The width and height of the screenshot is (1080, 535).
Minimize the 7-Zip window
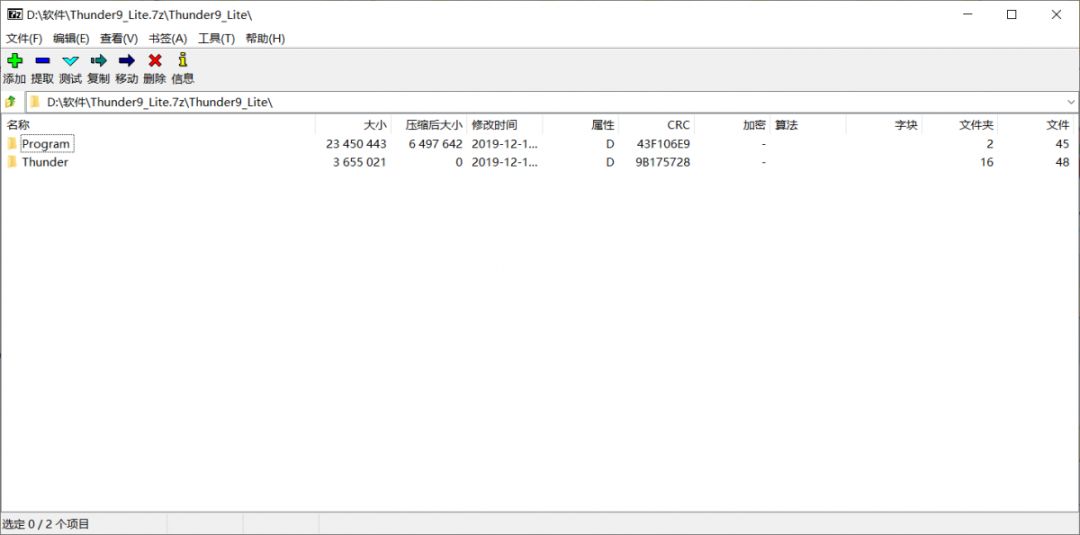[x=966, y=14]
